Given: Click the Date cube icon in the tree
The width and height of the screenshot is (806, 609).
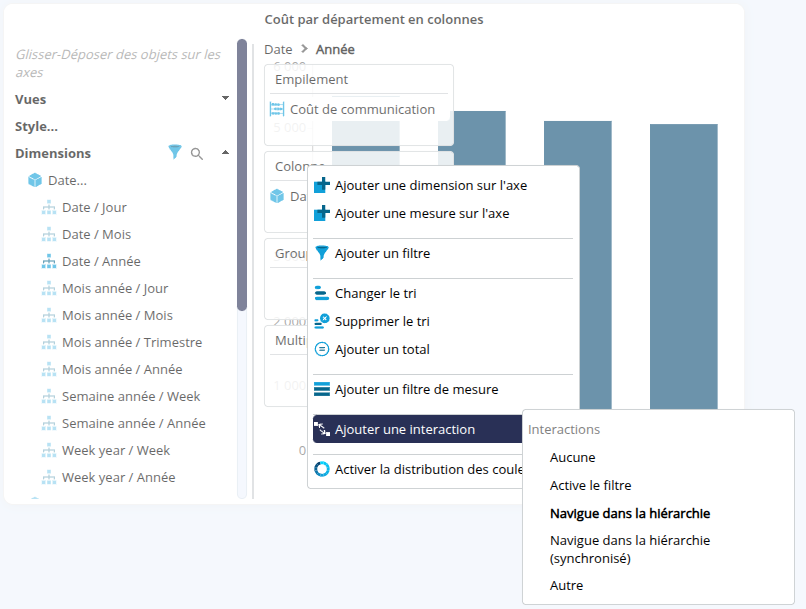Looking at the screenshot, I should 35,180.
